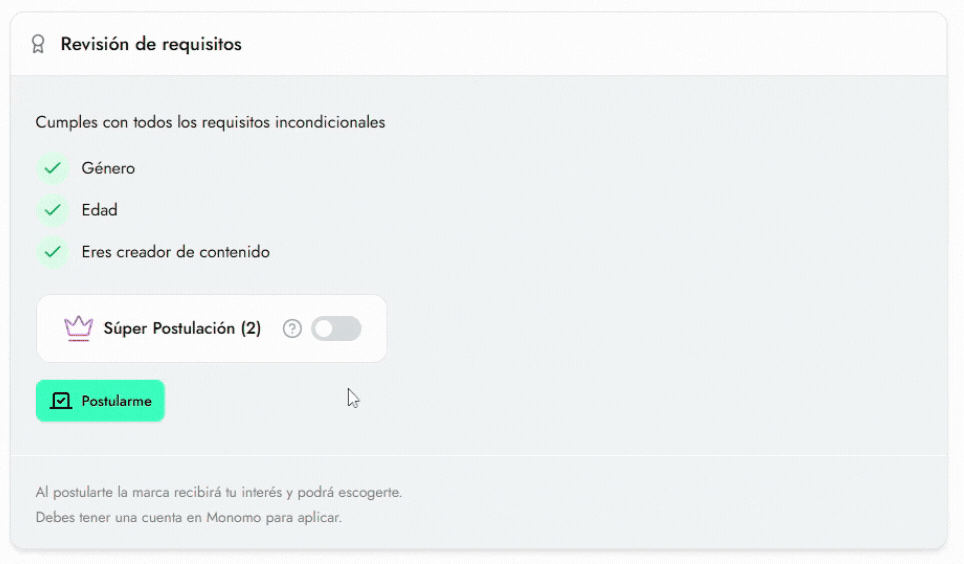Click the Revisión de requisitos heading

tap(151, 44)
